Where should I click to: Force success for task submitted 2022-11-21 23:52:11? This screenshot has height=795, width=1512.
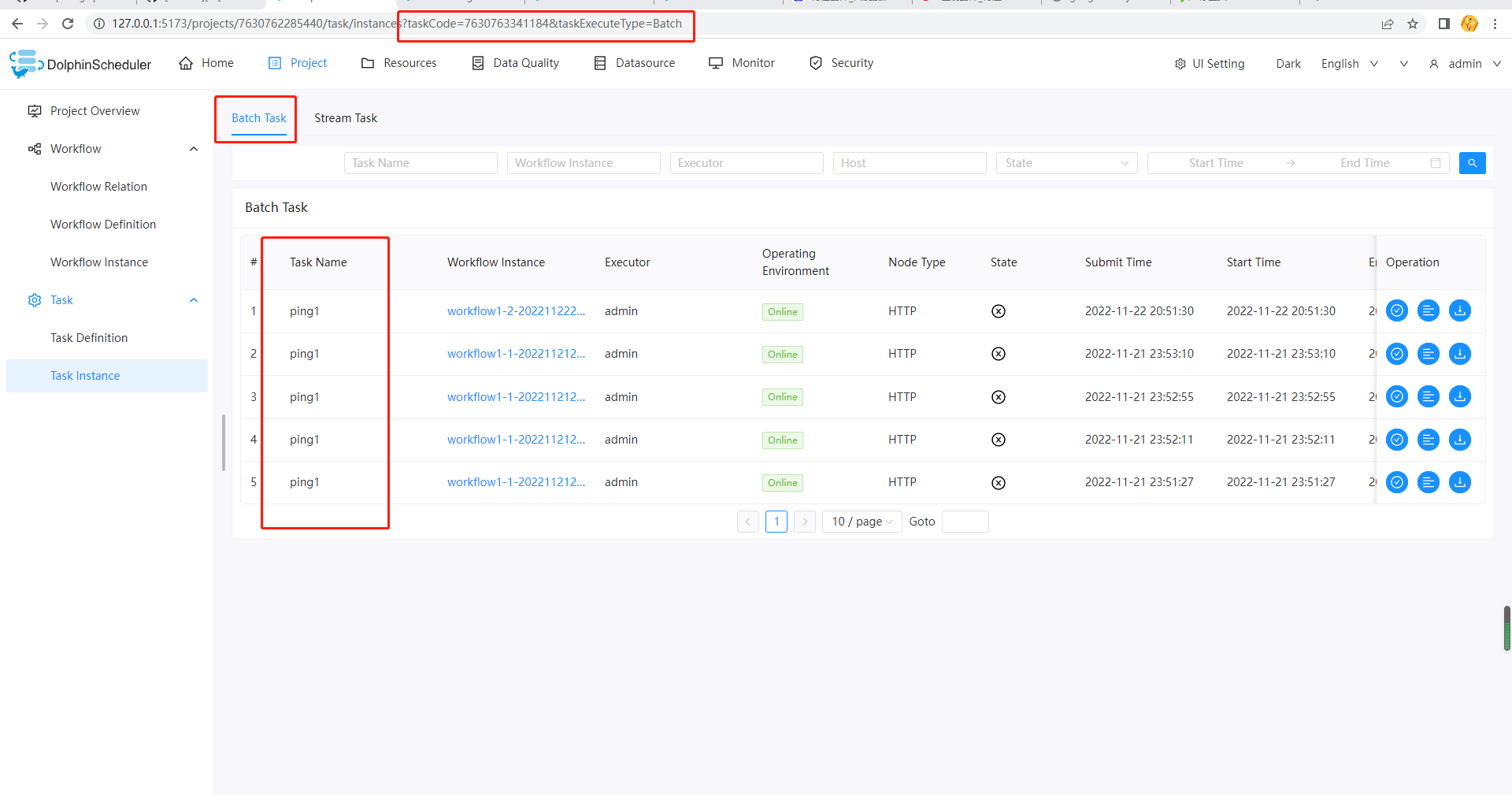click(x=1396, y=440)
